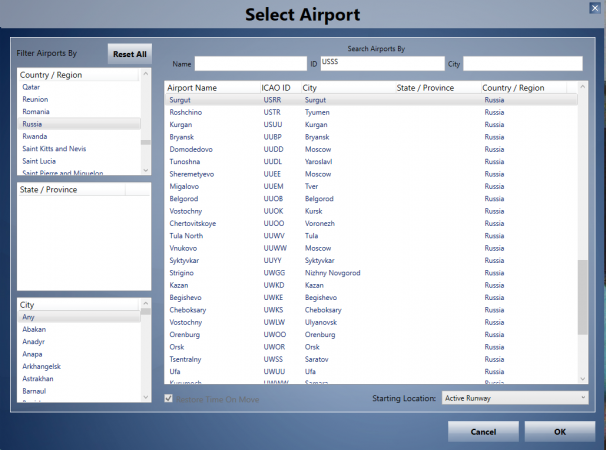Sort by Country / Region column header in results

tap(524, 88)
